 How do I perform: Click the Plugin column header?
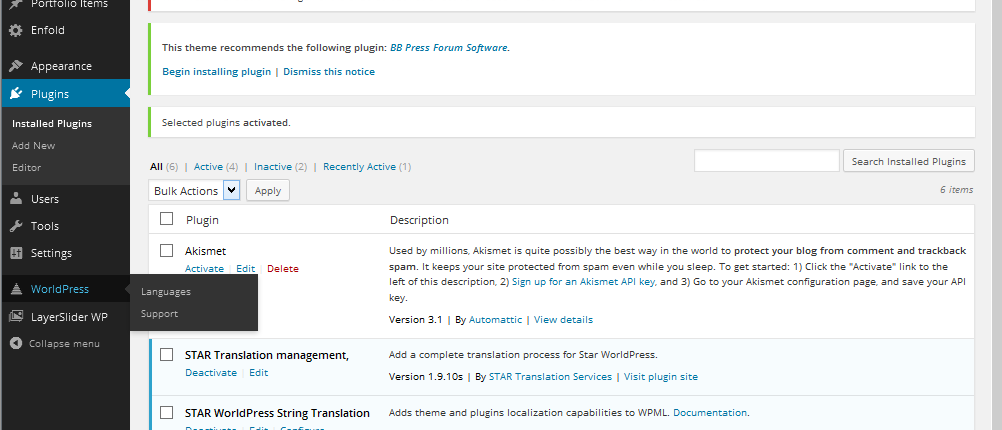[x=202, y=220]
